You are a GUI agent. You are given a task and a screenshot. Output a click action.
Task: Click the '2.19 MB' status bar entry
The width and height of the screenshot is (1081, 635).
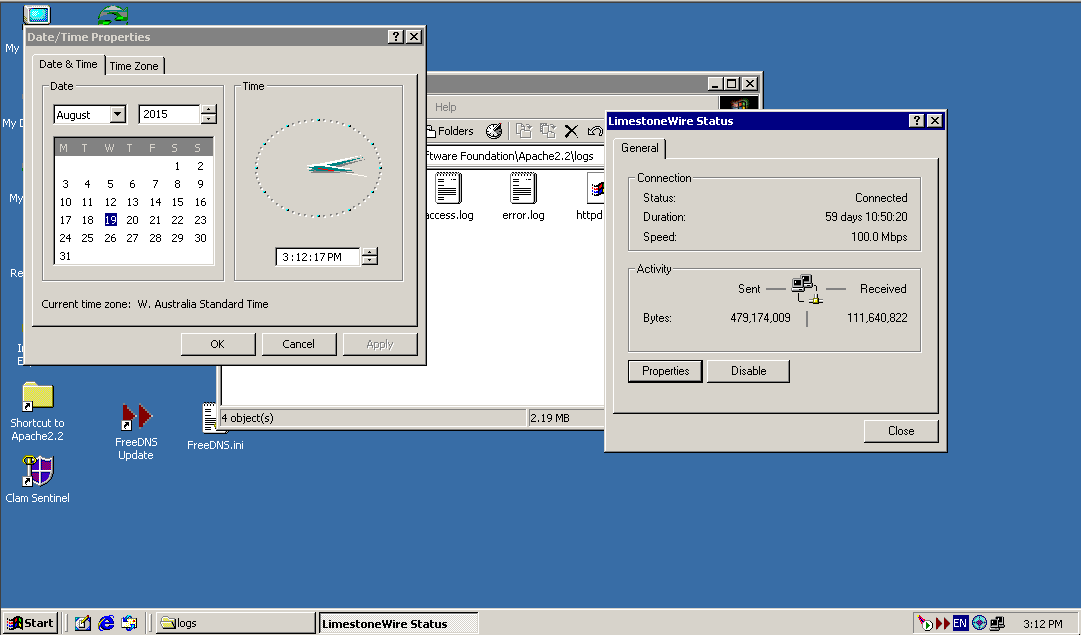pos(549,418)
